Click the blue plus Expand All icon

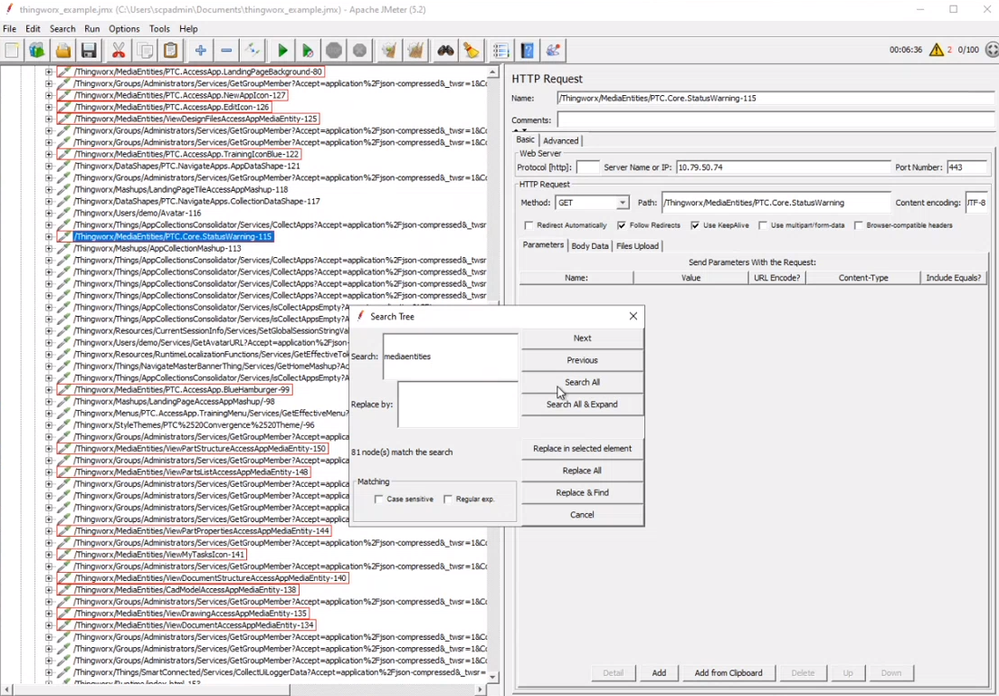201,50
